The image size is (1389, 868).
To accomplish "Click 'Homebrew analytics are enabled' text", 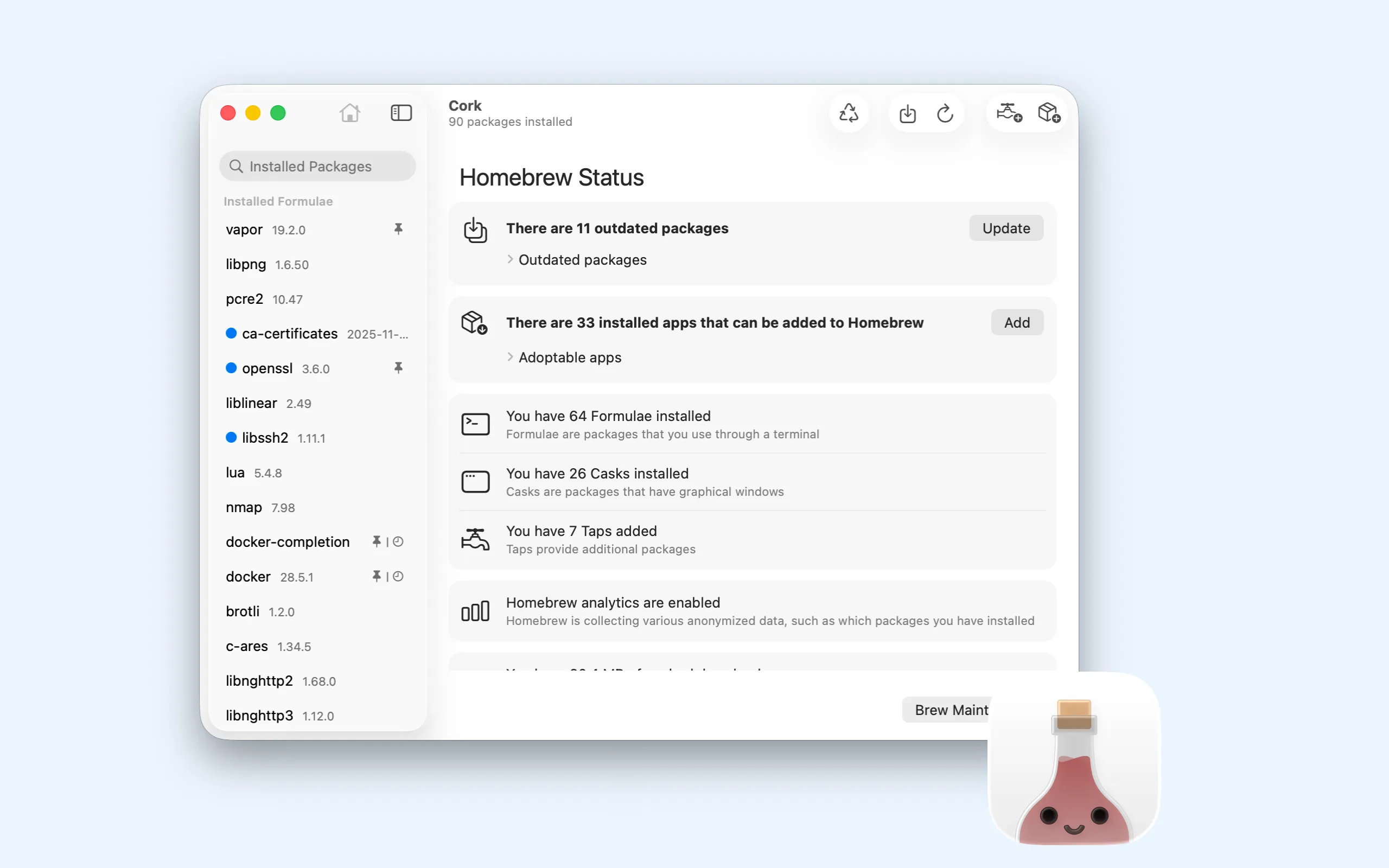I will coord(613,602).
